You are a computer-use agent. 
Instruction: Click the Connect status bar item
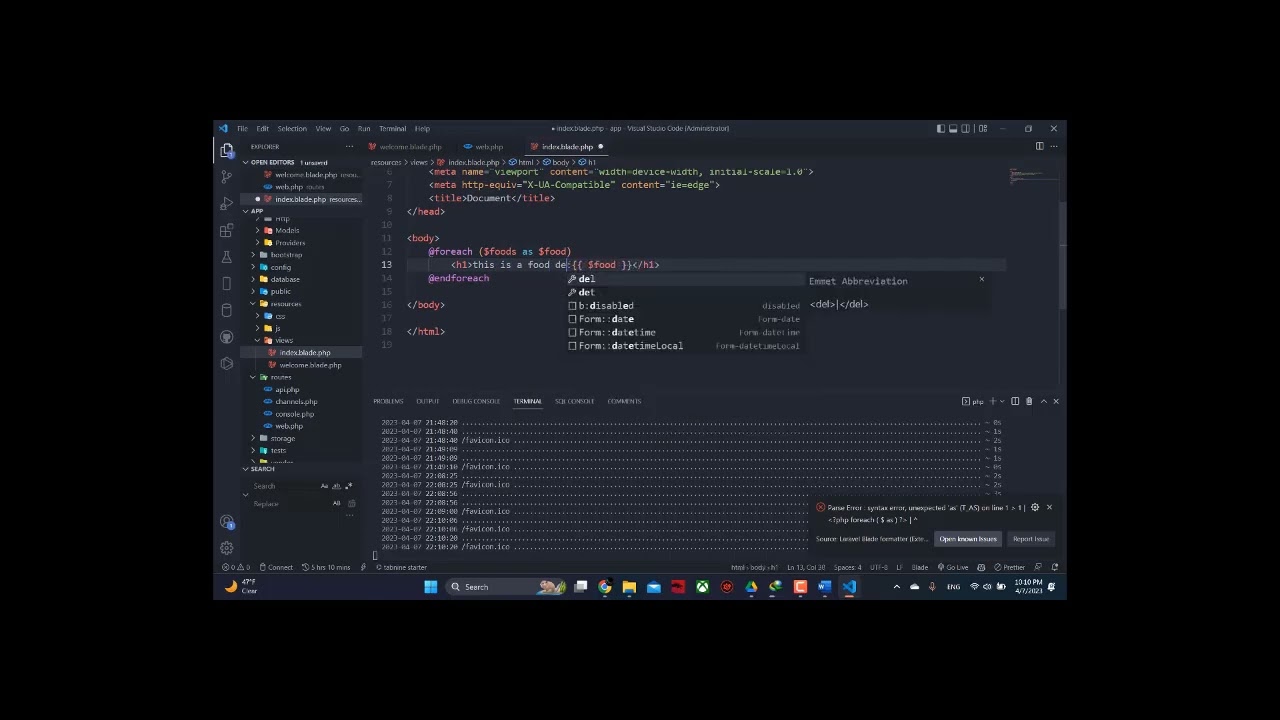[276, 567]
